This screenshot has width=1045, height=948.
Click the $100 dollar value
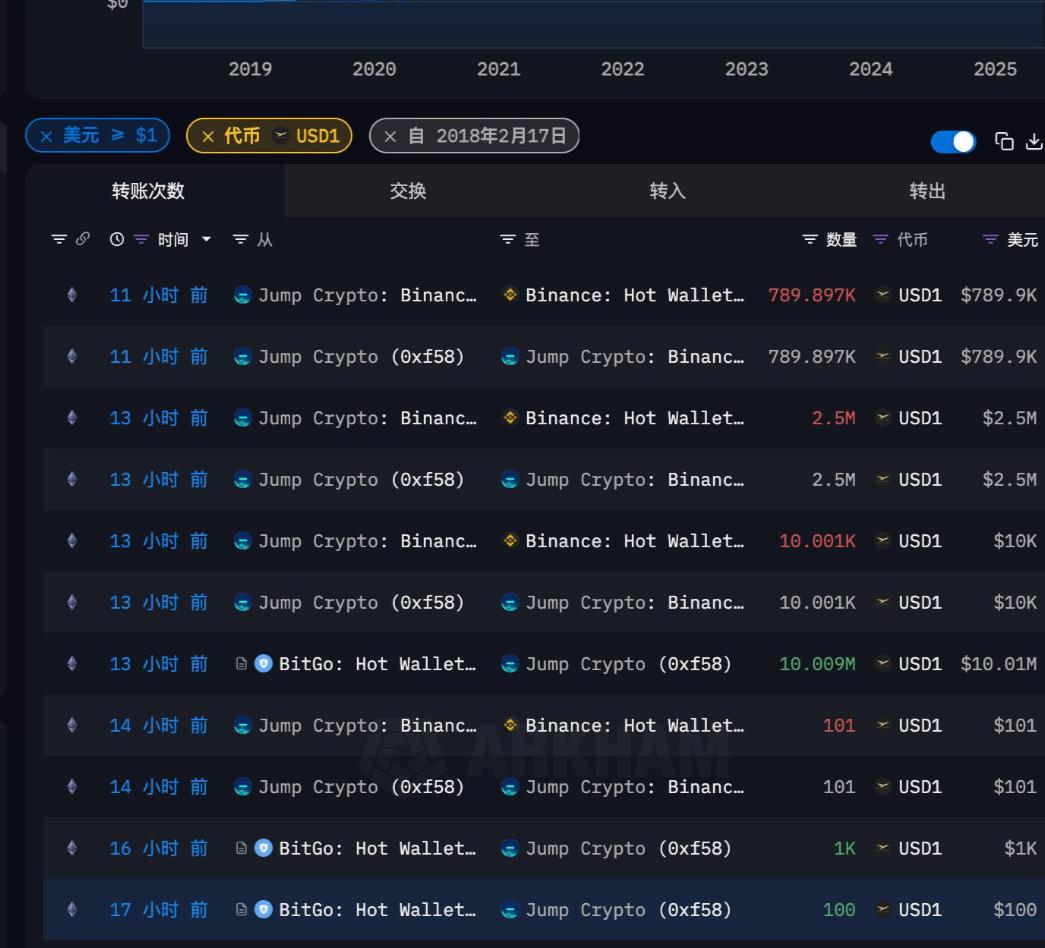pos(1015,909)
